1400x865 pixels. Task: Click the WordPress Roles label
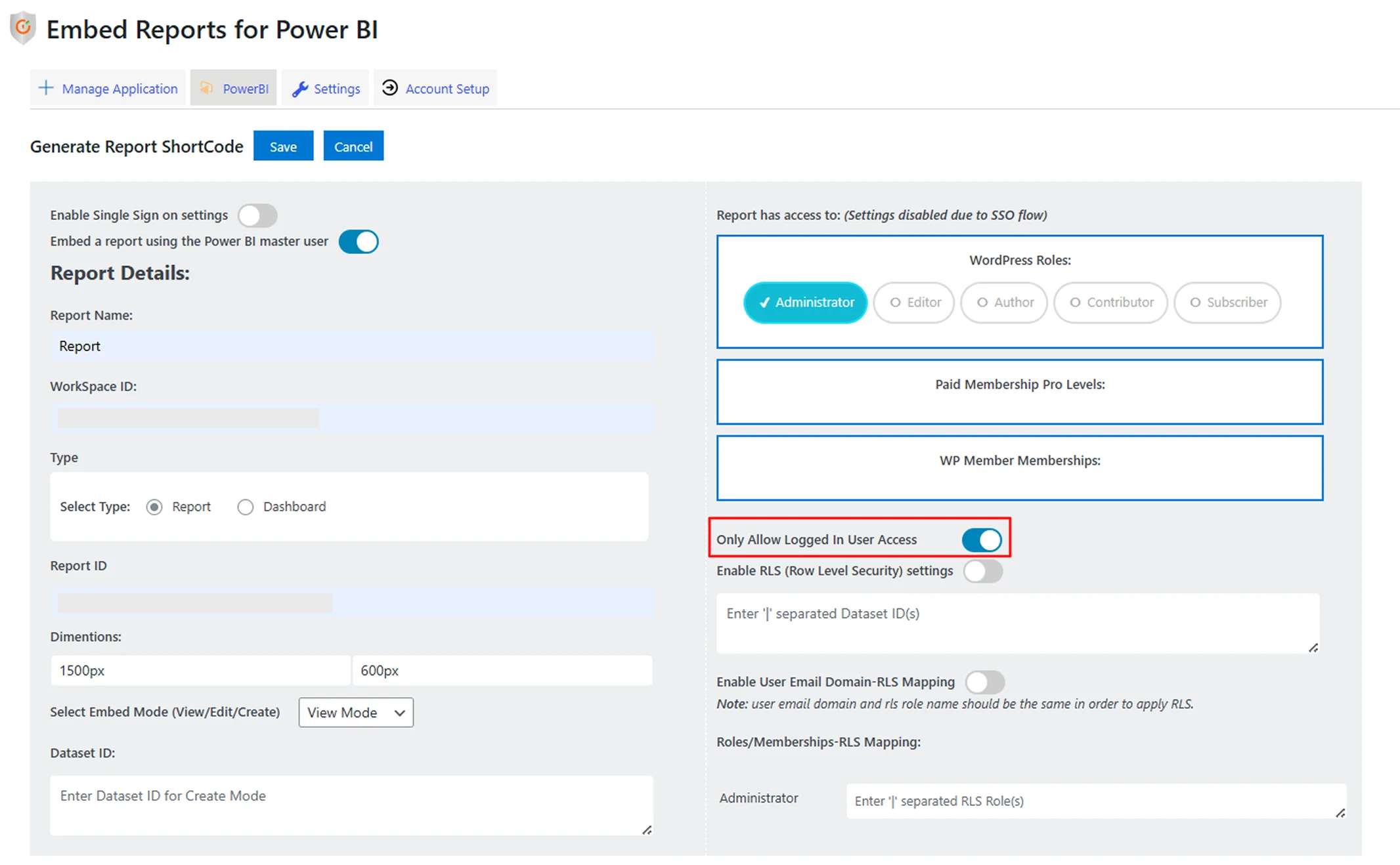[x=1020, y=261]
